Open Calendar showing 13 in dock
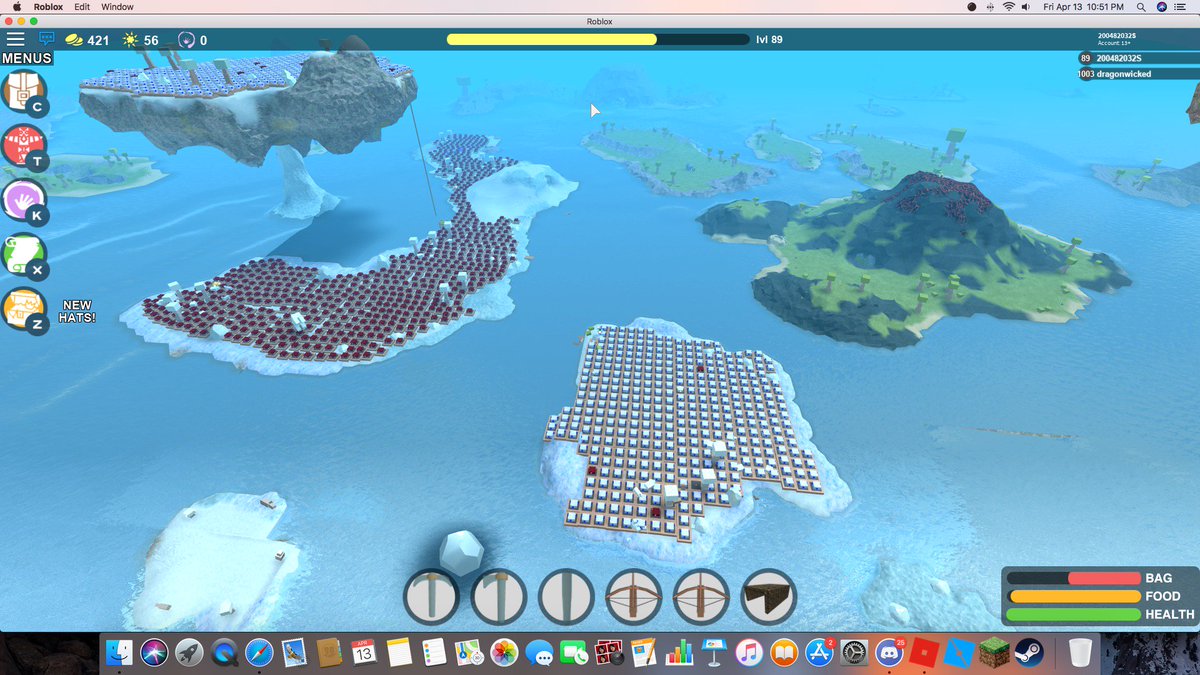Viewport: 1200px width, 675px height. 364,653
